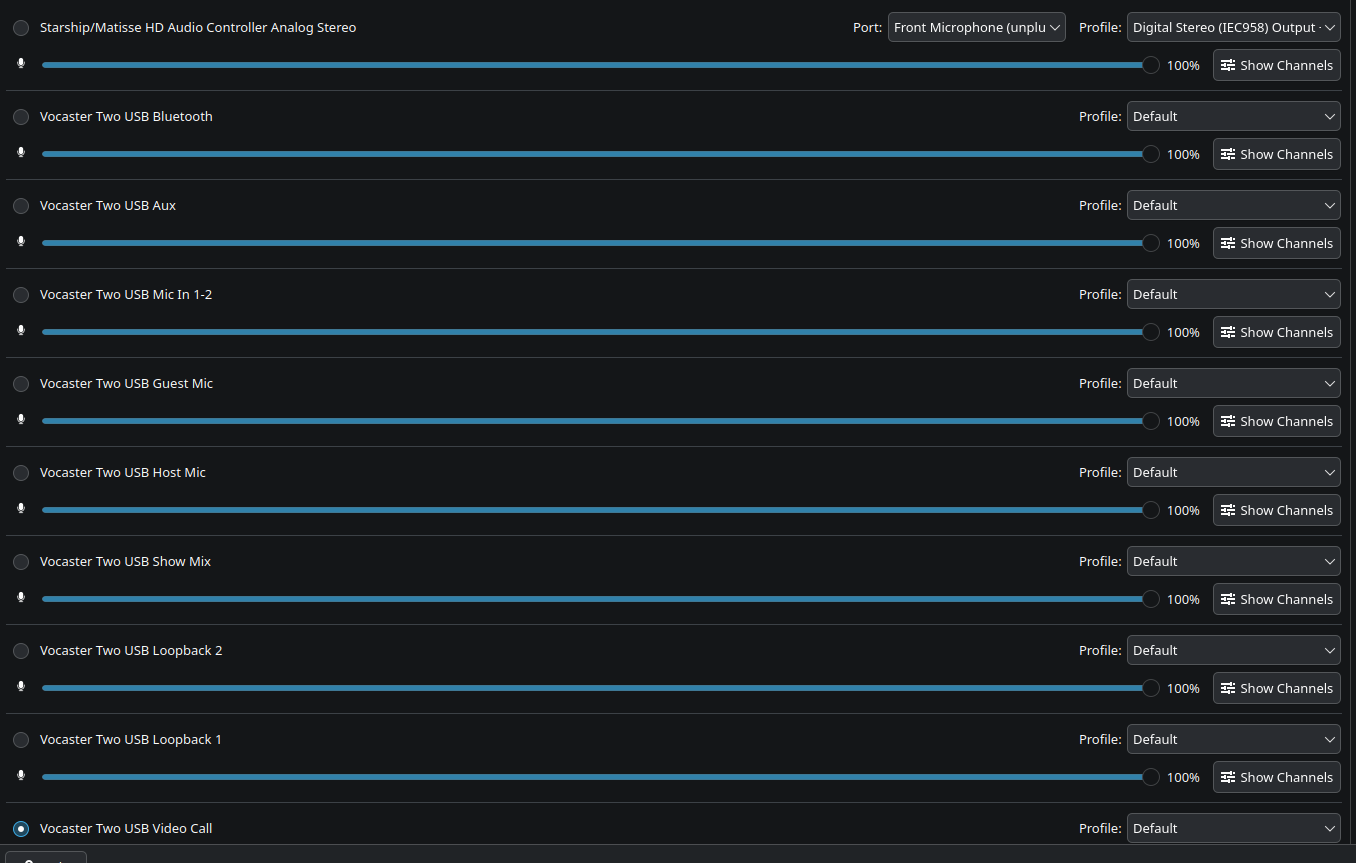This screenshot has height=863, width=1356.
Task: Mute the Vocaster Two USB Loopback 2
Action: (x=21, y=686)
